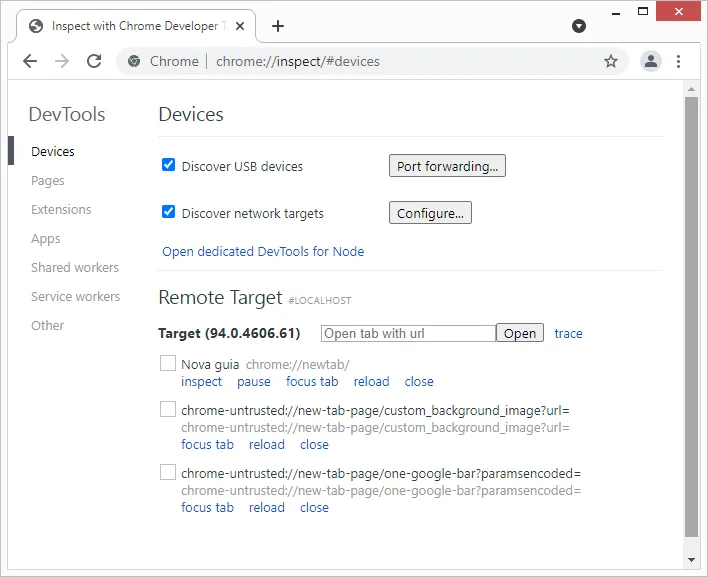Uncheck Discover network targets
The width and height of the screenshot is (708, 577).
[169, 212]
